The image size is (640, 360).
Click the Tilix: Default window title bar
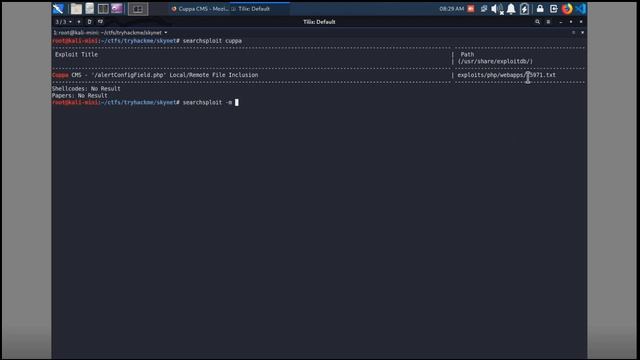tap(319, 22)
